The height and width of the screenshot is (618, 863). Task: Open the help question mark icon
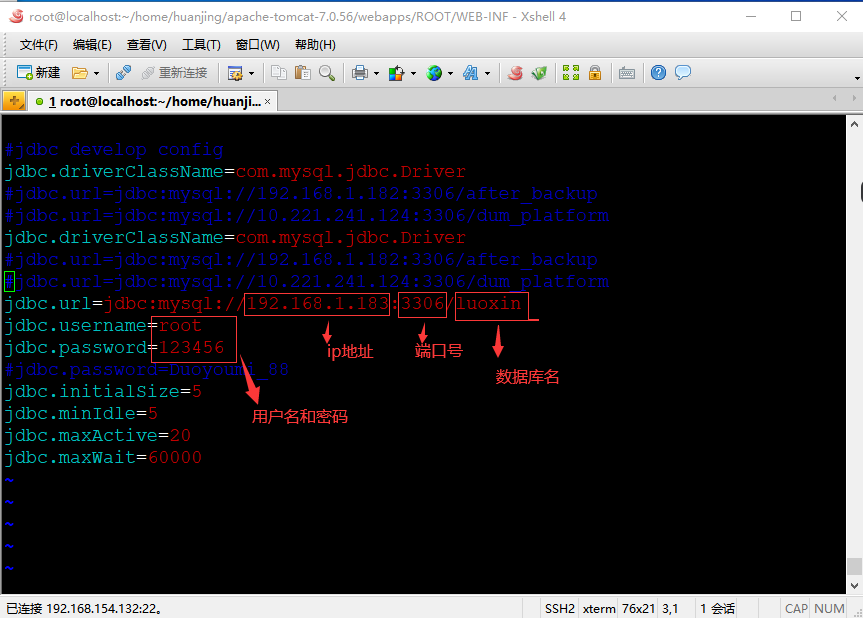(658, 73)
